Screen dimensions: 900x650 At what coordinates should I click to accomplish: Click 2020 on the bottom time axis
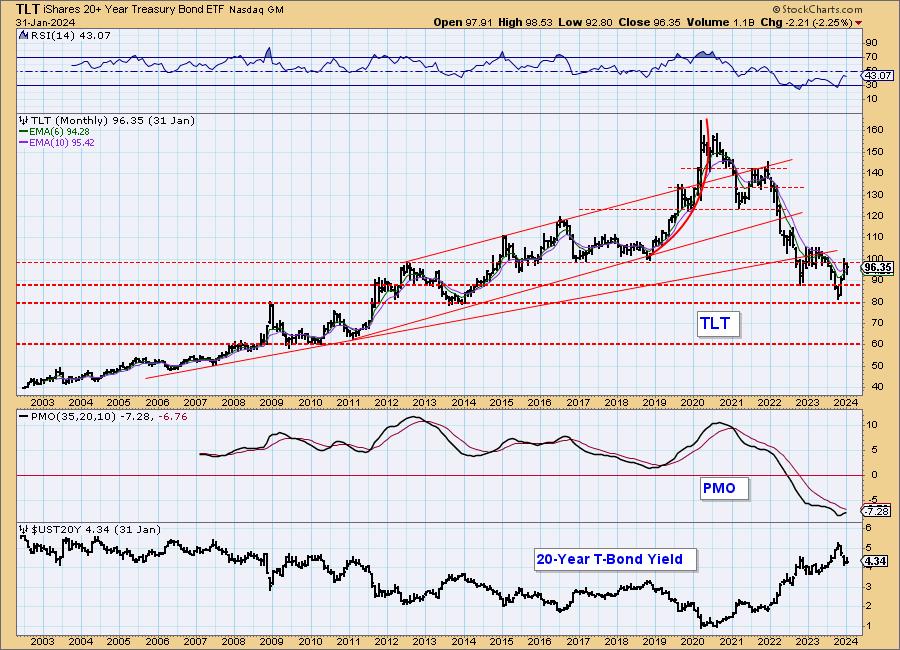[692, 641]
